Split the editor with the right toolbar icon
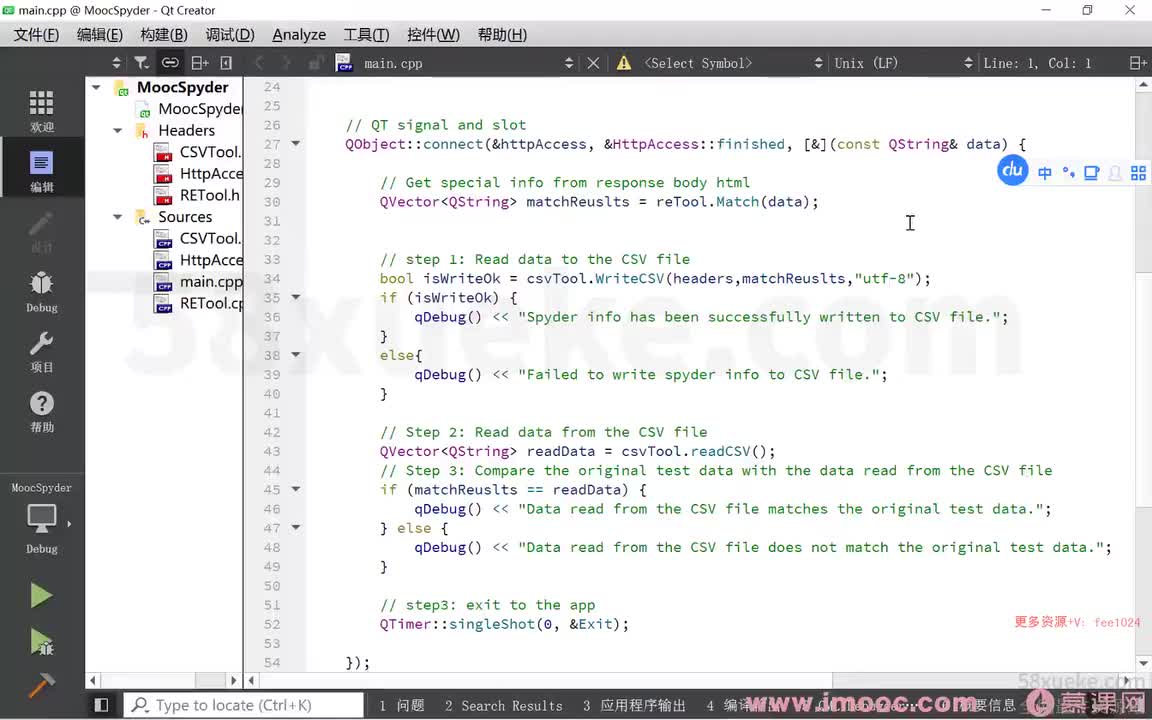The height and width of the screenshot is (720, 1152). (1137, 63)
